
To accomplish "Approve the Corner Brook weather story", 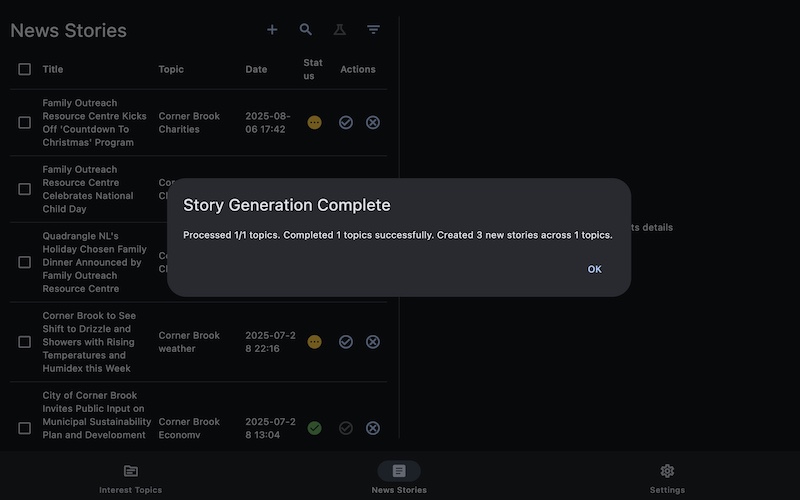I will click(x=346, y=342).
